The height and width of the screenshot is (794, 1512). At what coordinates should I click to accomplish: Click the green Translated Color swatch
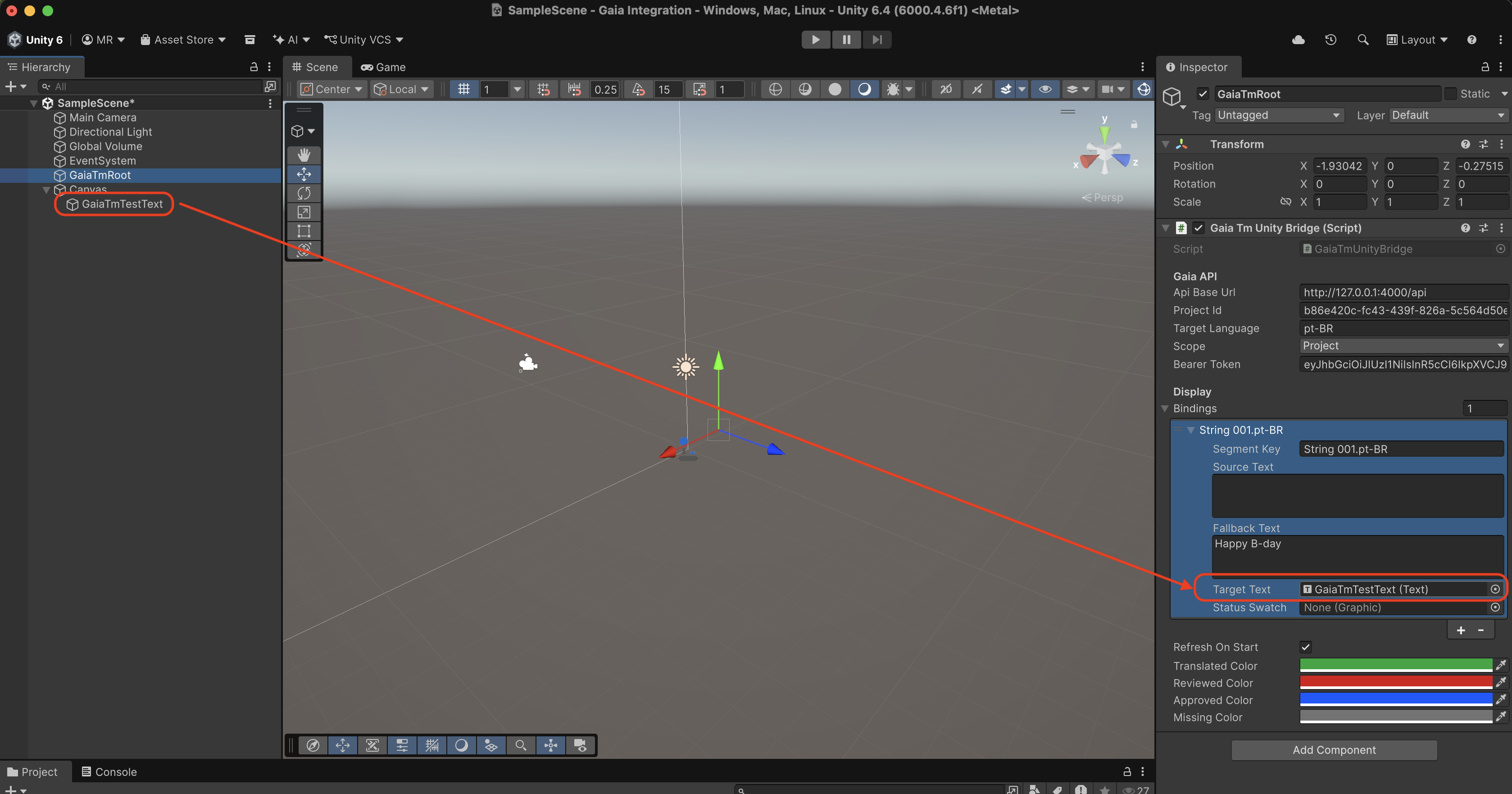pyautogui.click(x=1396, y=666)
